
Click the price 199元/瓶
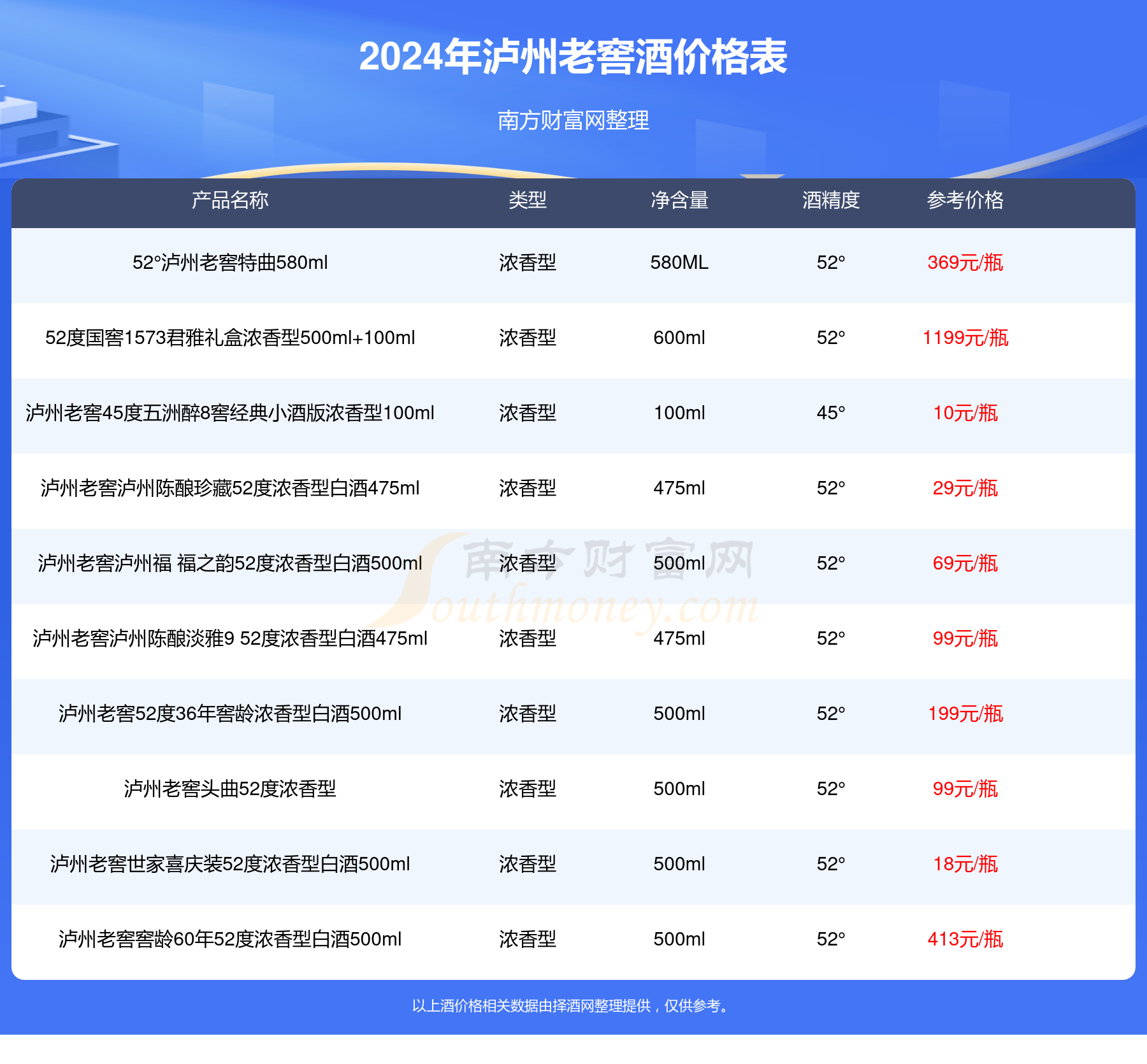[x=965, y=714]
